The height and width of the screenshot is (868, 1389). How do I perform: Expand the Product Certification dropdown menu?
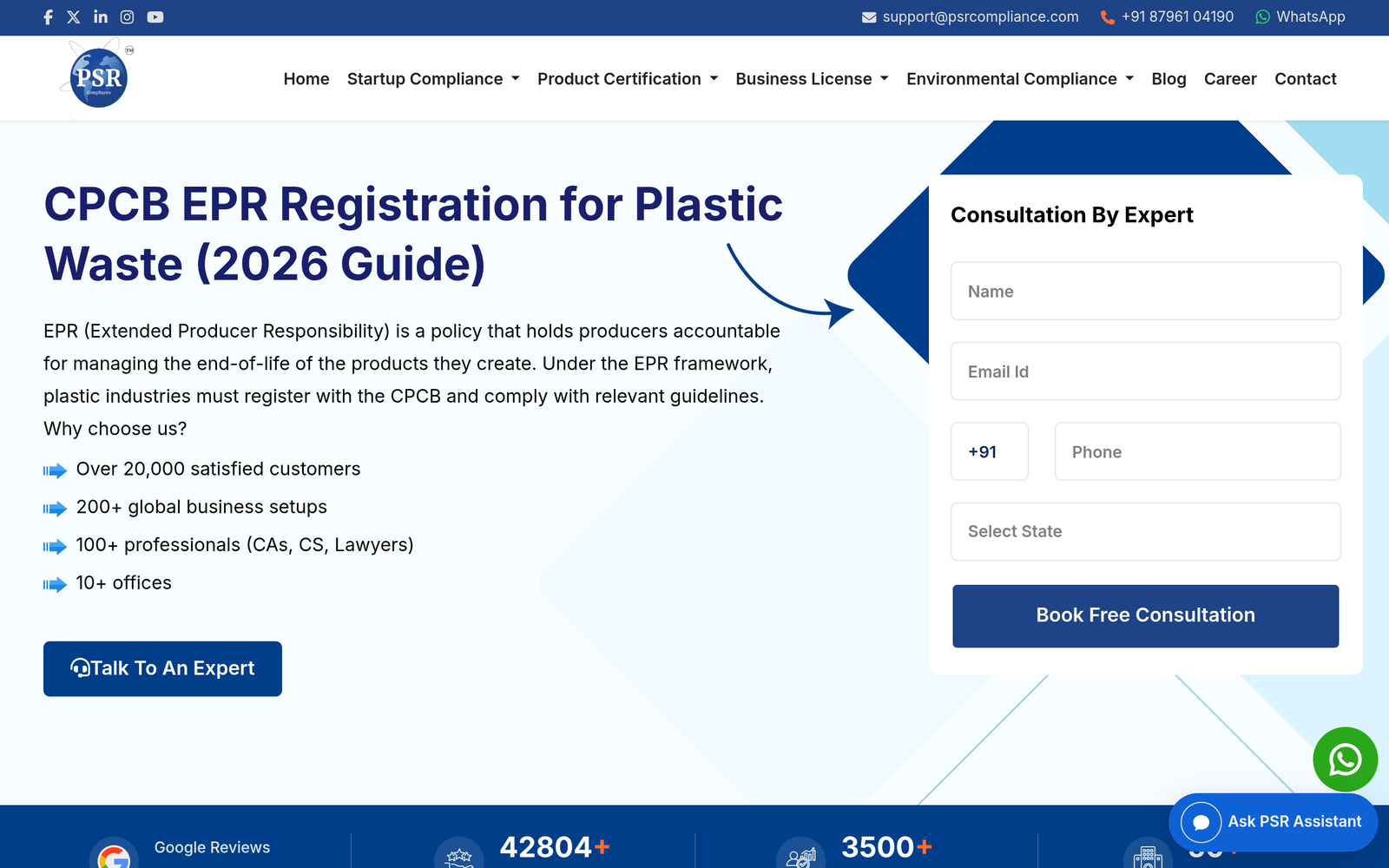point(628,79)
